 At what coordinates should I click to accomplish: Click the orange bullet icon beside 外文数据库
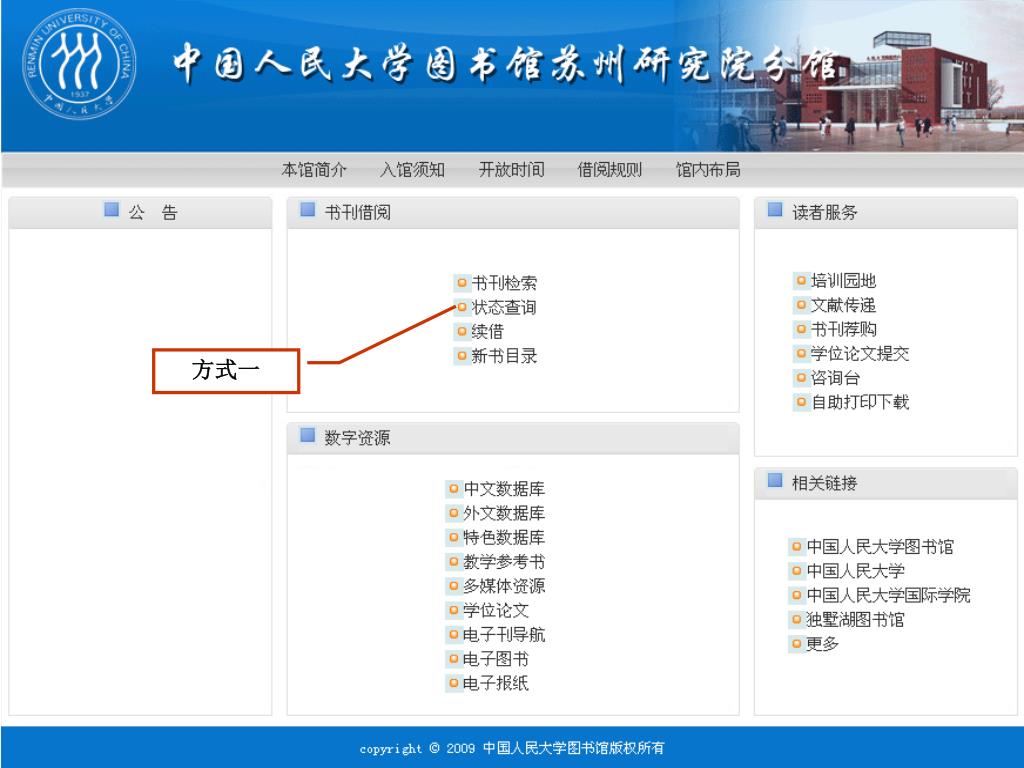click(x=454, y=513)
